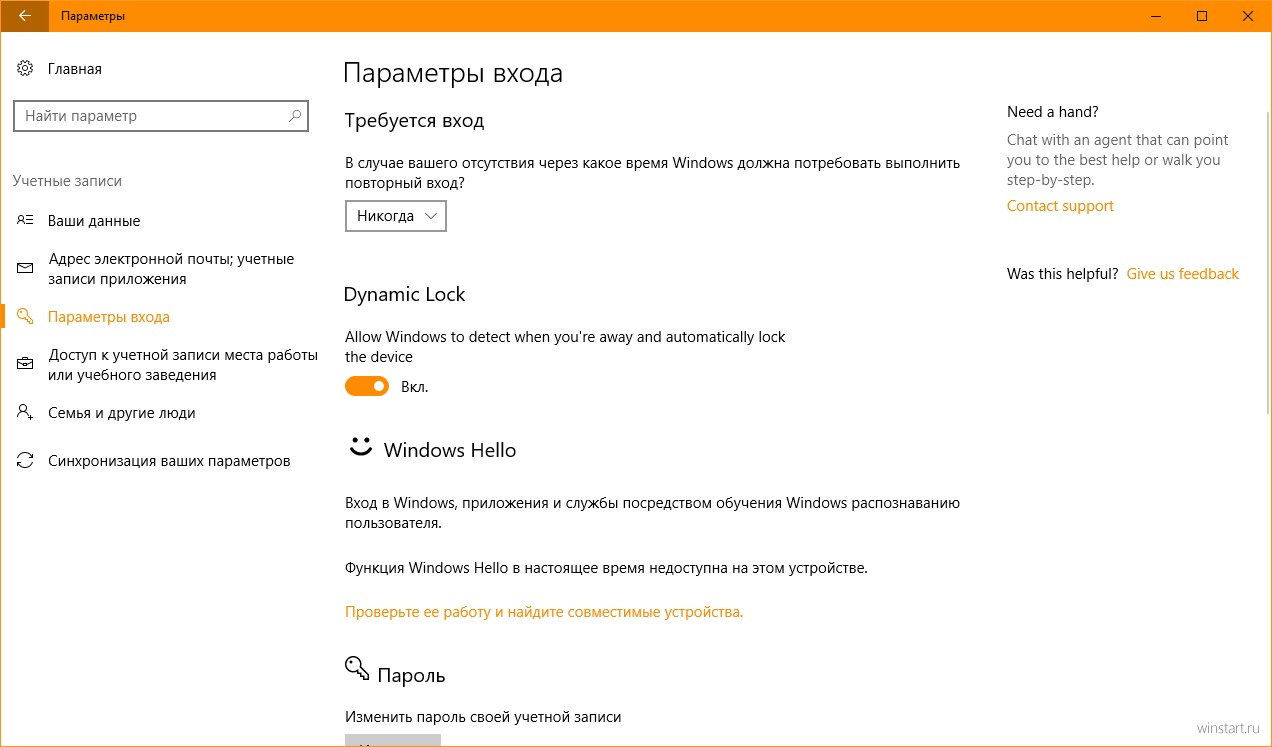The width and height of the screenshot is (1272, 747).
Task: Click the person icon for Семья и другие люди
Action: pos(25,413)
